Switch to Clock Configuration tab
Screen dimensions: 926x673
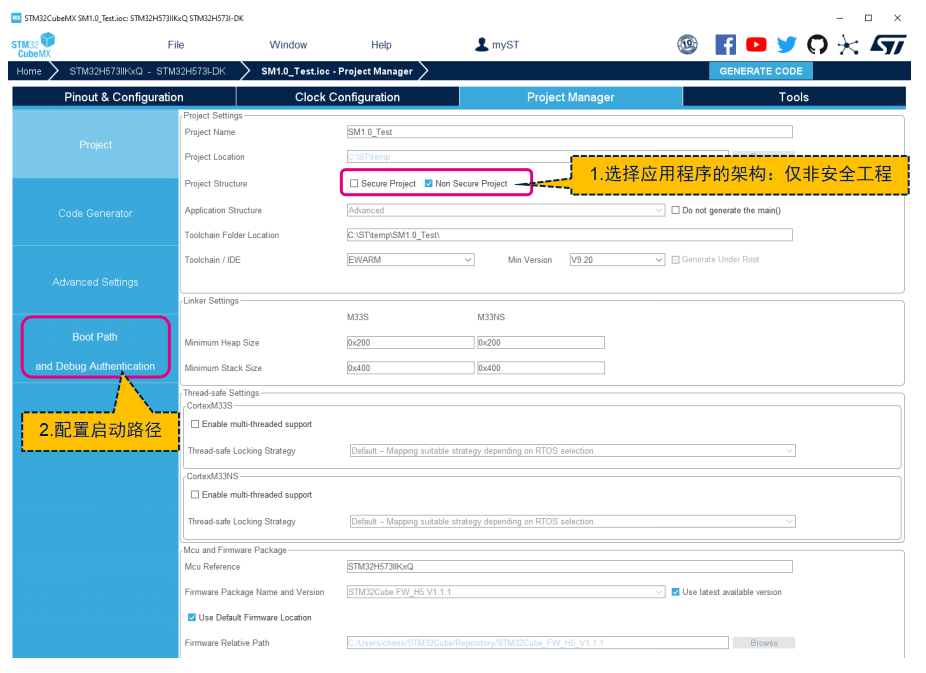[347, 97]
